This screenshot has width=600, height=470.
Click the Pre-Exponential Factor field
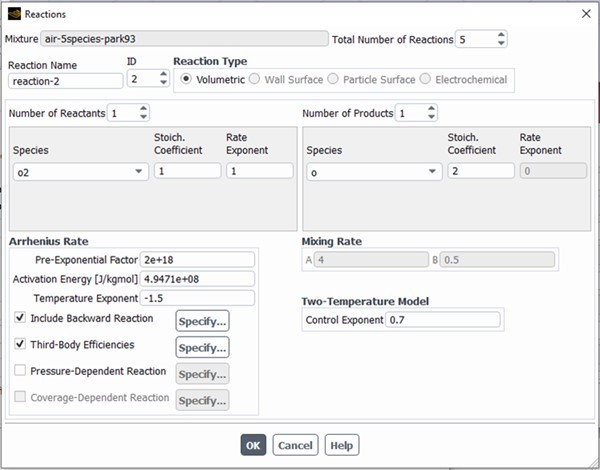[x=197, y=259]
